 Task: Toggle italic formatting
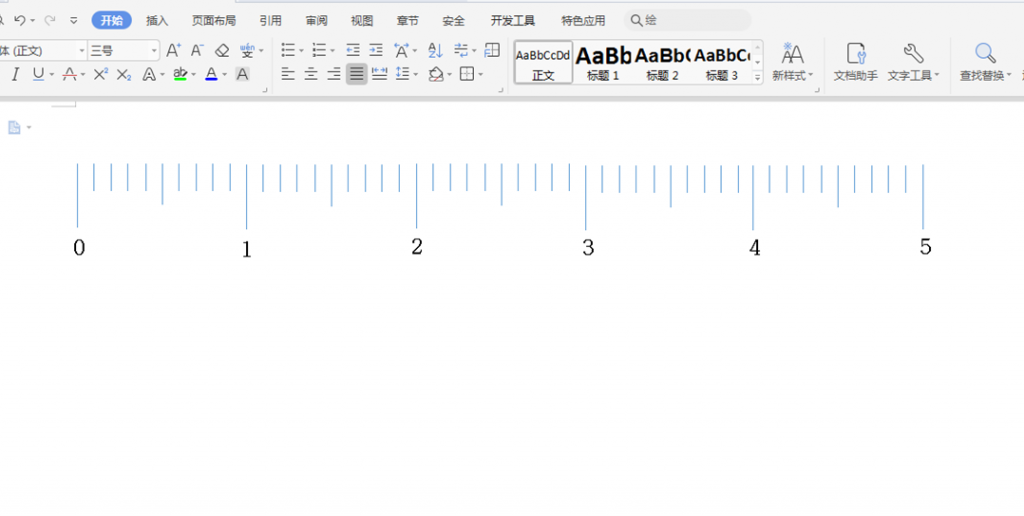click(15, 74)
